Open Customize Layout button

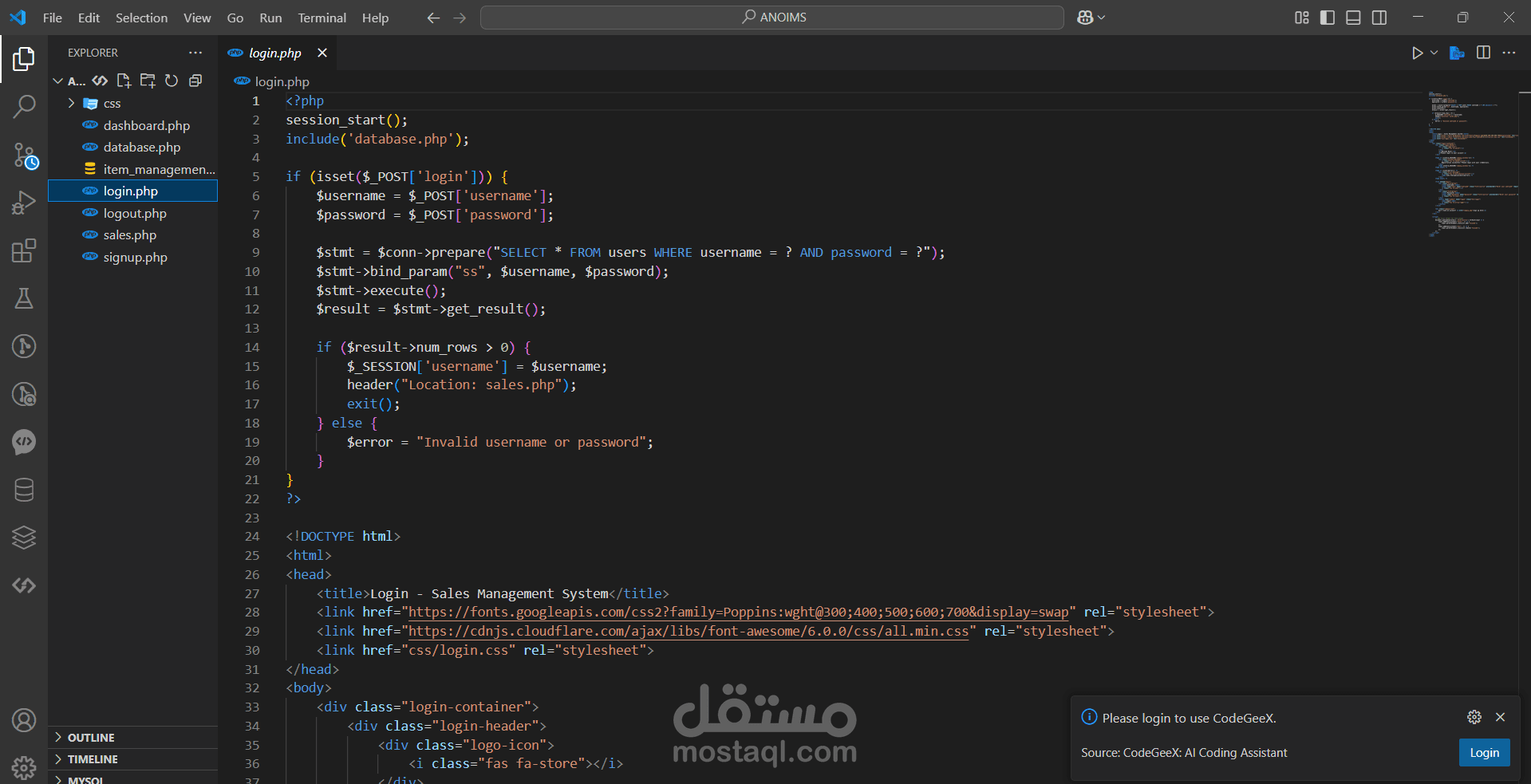1302,18
